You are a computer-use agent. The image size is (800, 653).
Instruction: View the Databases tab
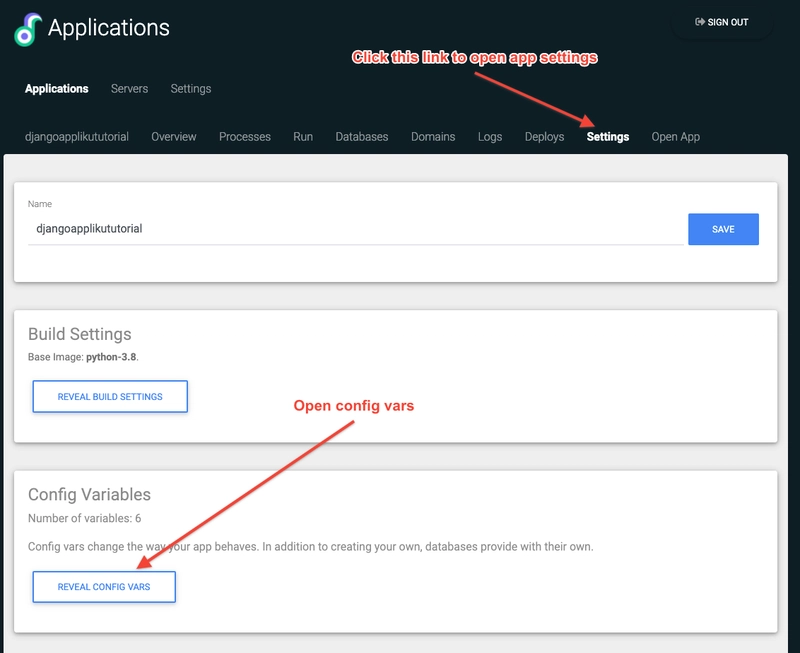point(361,137)
